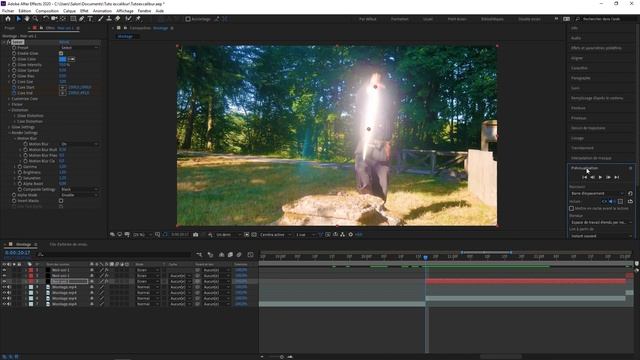
Task: Toggle the Enable Glow checkbox
Action: click(61, 53)
